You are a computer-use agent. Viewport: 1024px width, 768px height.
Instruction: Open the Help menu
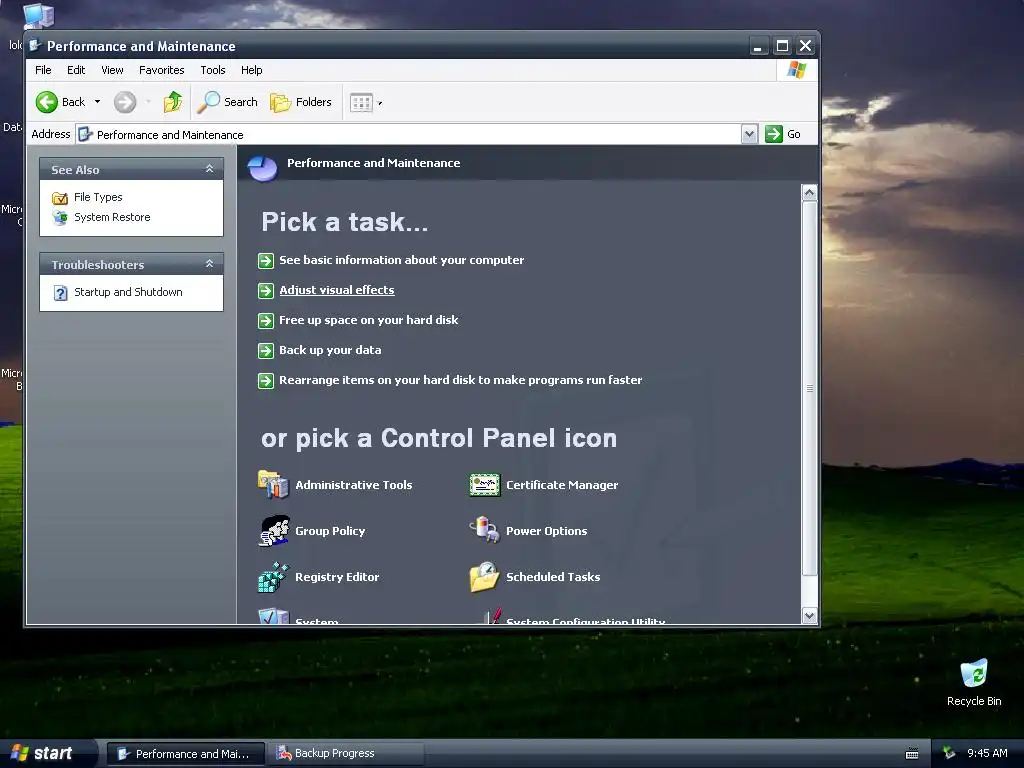tap(251, 70)
